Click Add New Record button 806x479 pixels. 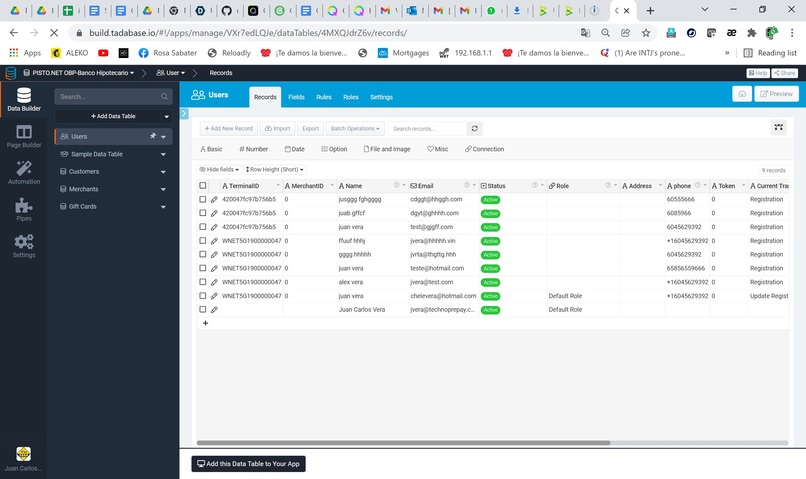tap(229, 128)
